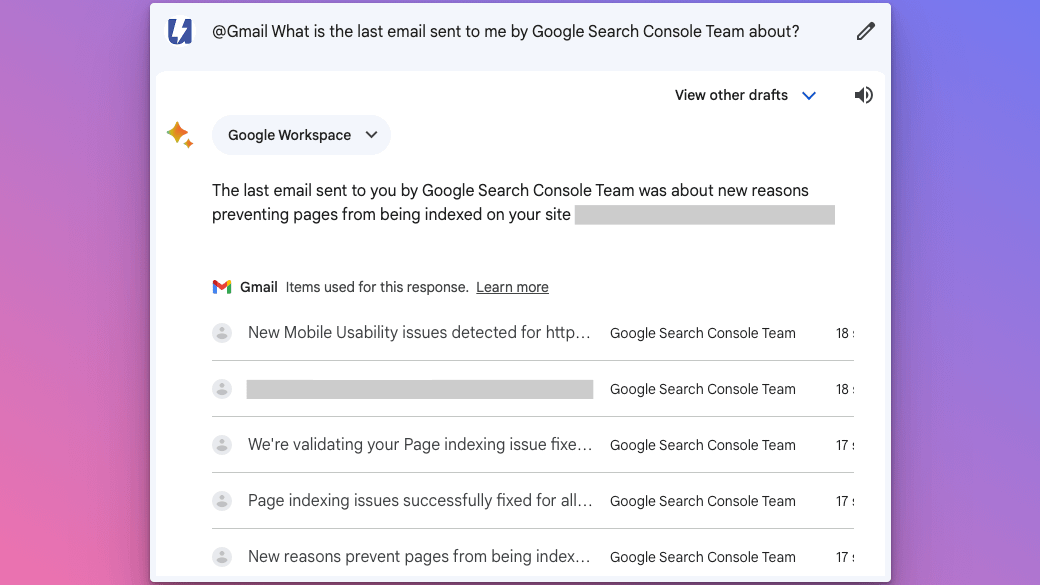
Task: Click sender avatar for validating Page indexing email
Action: (222, 445)
